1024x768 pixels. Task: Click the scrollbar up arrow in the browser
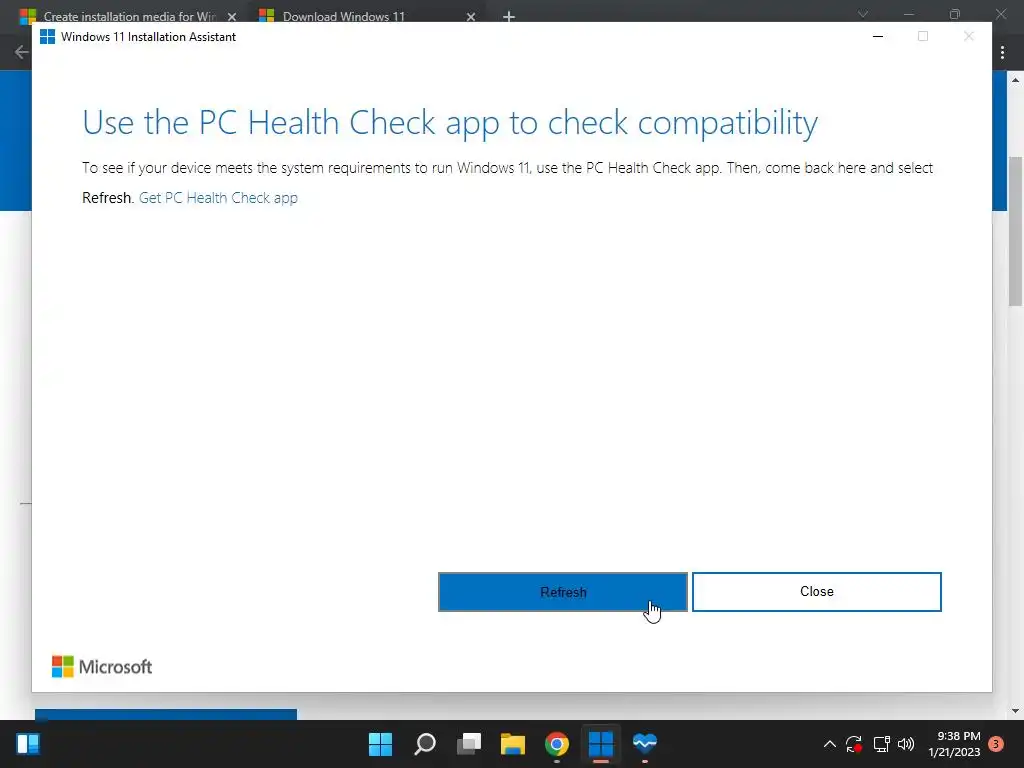click(x=1016, y=80)
